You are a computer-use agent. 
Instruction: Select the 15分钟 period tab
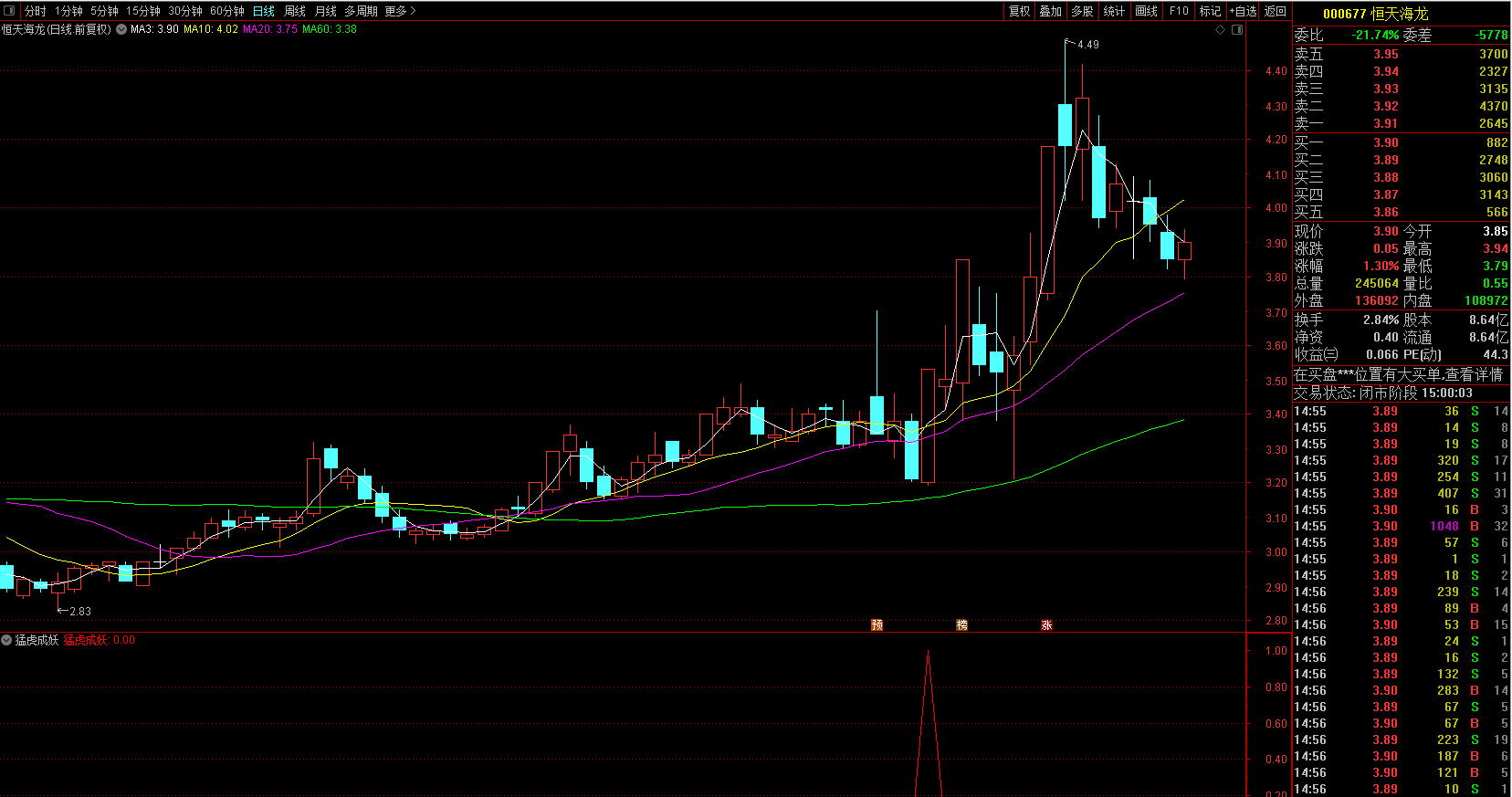click(143, 11)
